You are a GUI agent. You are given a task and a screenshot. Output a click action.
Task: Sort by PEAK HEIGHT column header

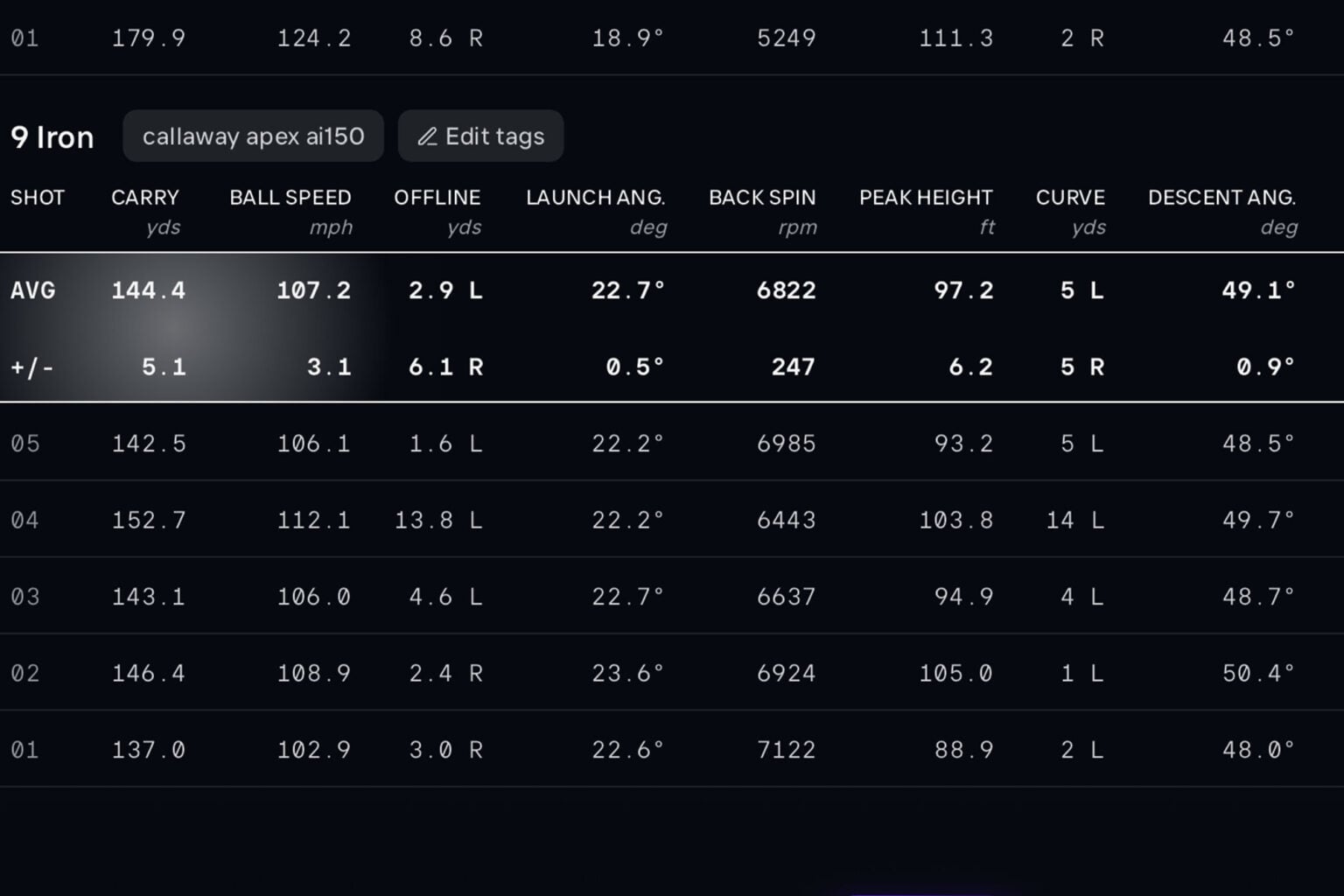925,198
